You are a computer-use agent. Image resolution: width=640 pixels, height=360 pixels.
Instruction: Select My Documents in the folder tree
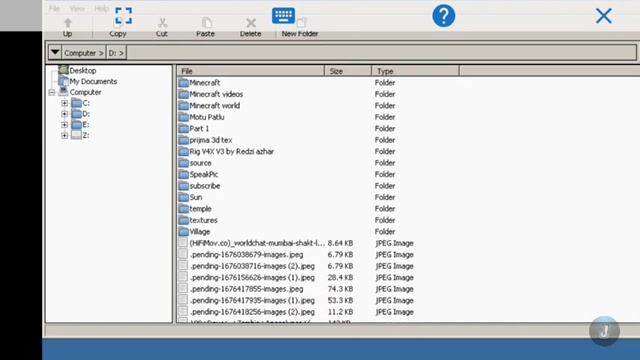[93, 82]
